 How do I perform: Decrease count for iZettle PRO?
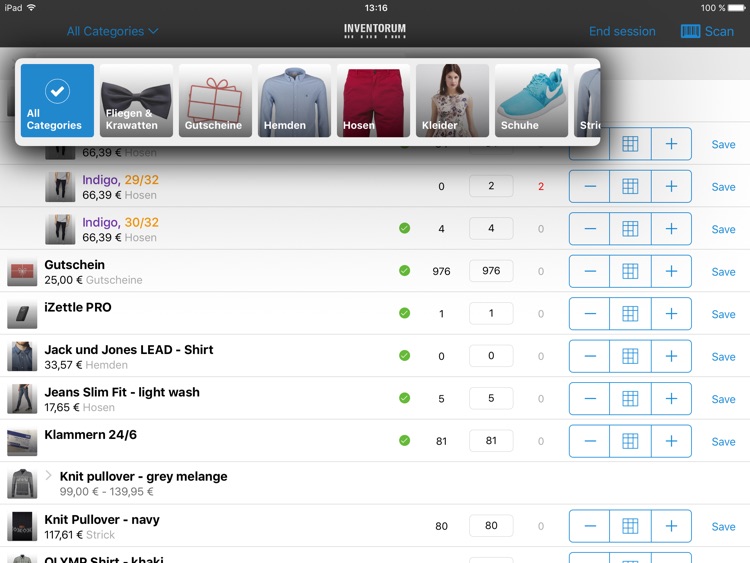click(x=589, y=314)
